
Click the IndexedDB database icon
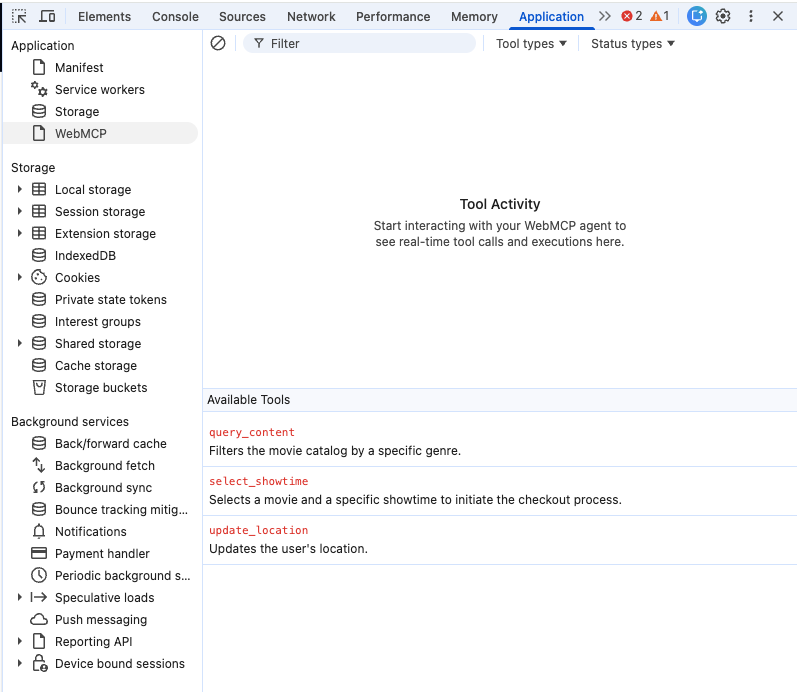click(x=39, y=255)
